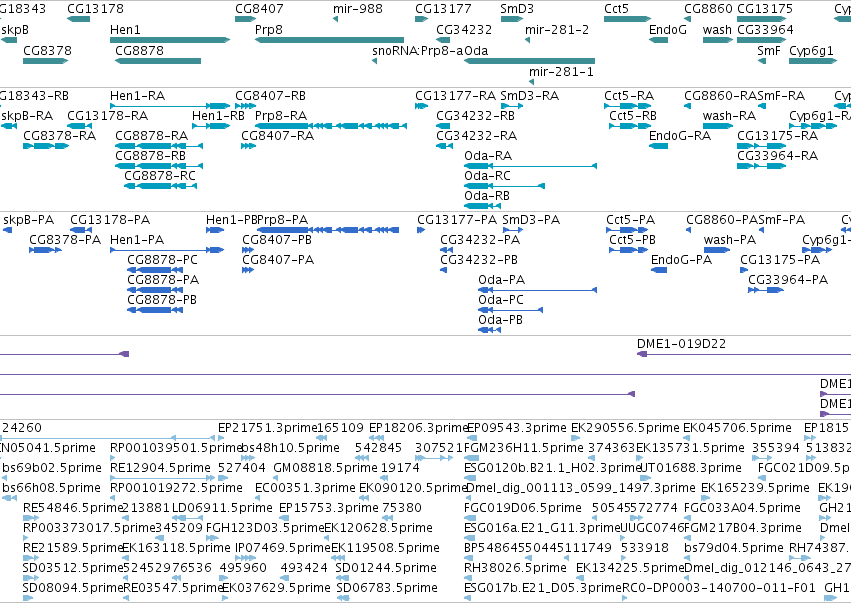
Task: Click the Hen1-RB transcript label
Action: click(218, 116)
